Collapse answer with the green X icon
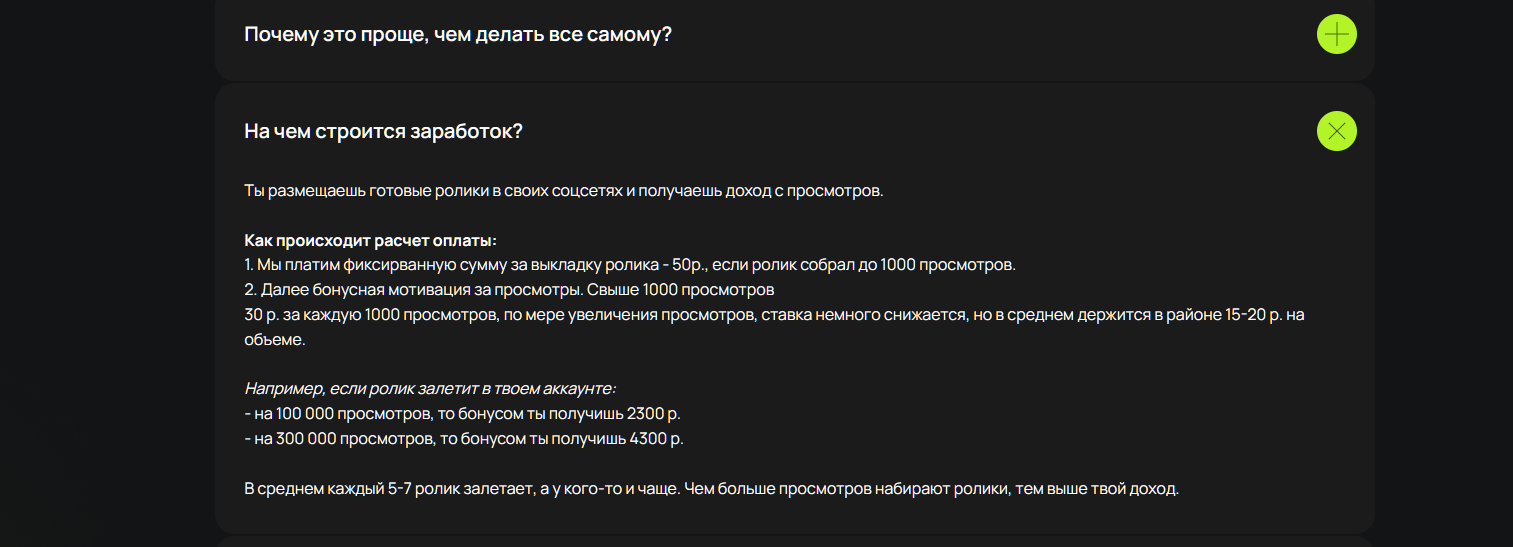1513x547 pixels. (x=1336, y=131)
